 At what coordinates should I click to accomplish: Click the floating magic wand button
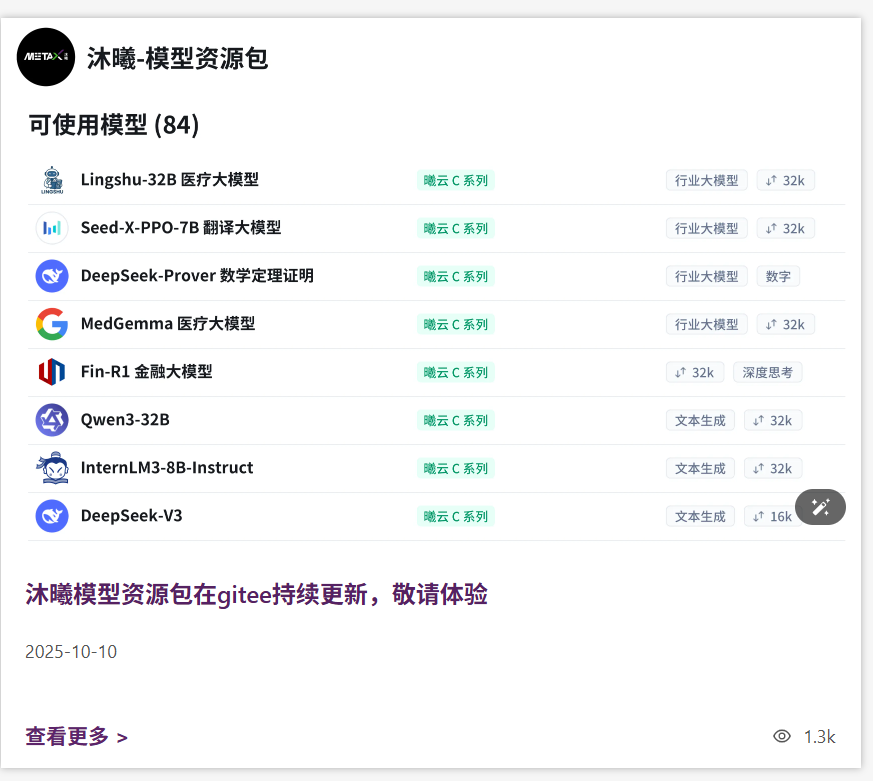click(820, 507)
